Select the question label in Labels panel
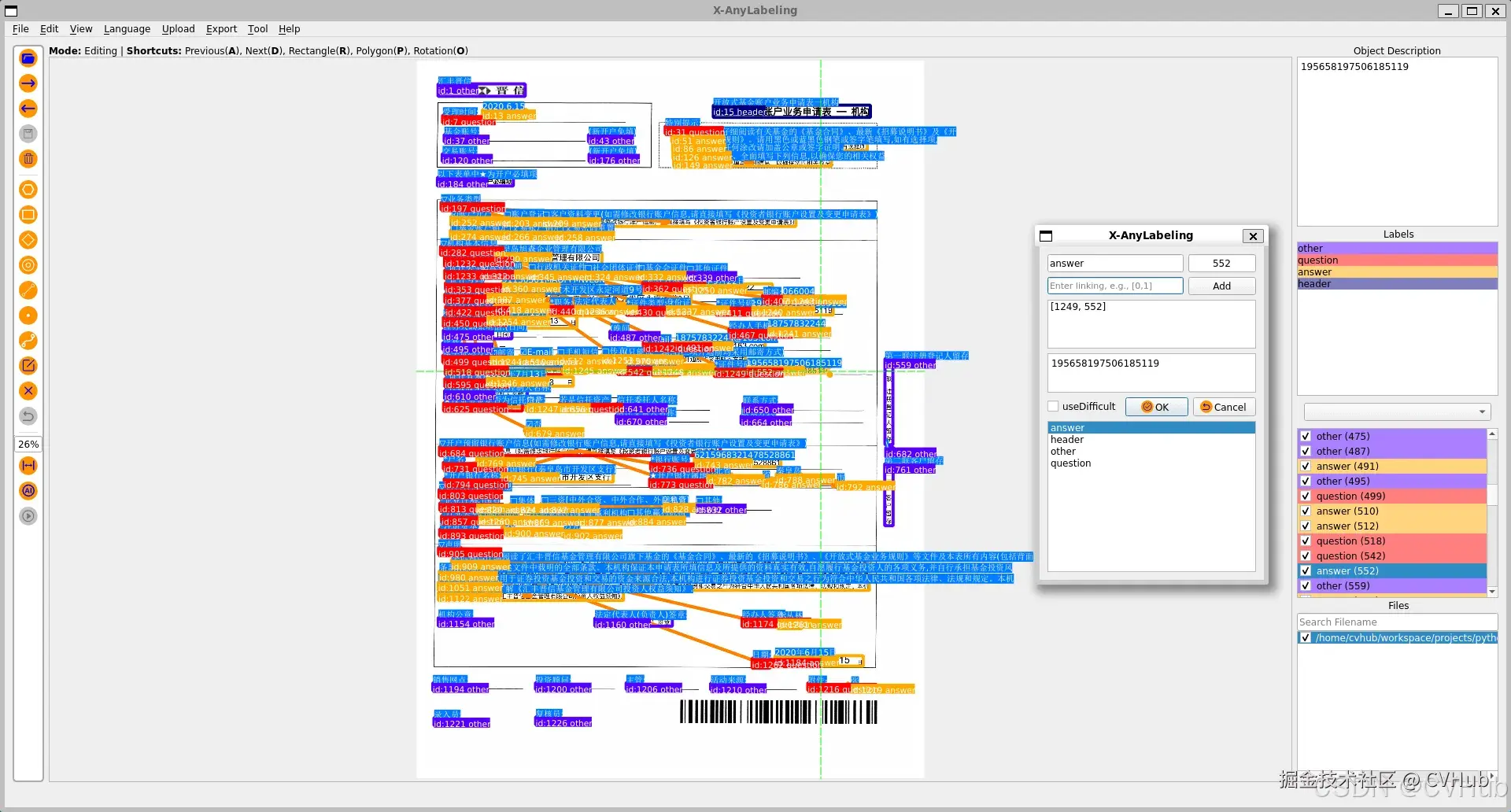This screenshot has height=812, width=1511. click(x=1397, y=260)
